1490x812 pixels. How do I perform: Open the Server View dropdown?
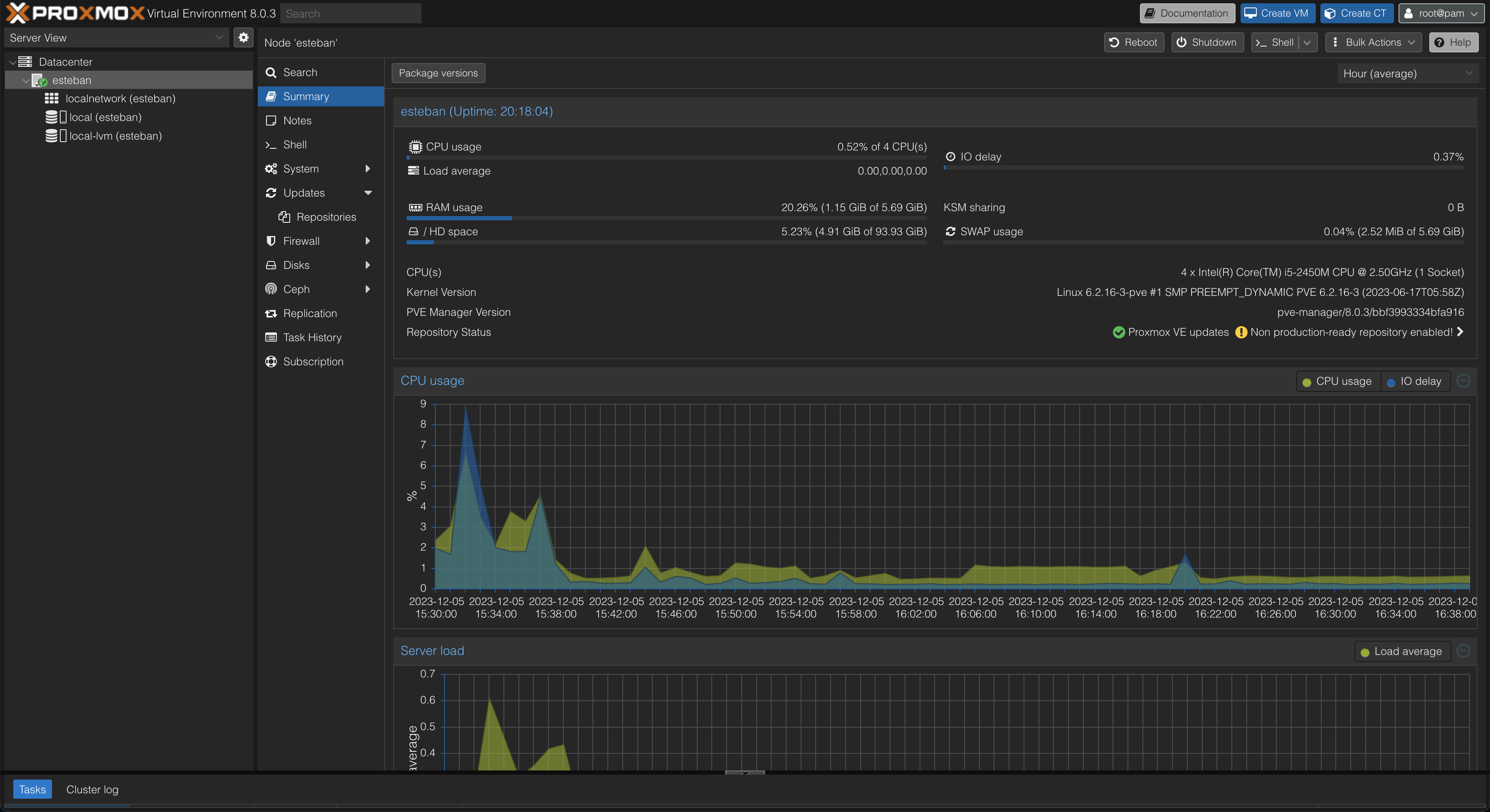(x=117, y=37)
